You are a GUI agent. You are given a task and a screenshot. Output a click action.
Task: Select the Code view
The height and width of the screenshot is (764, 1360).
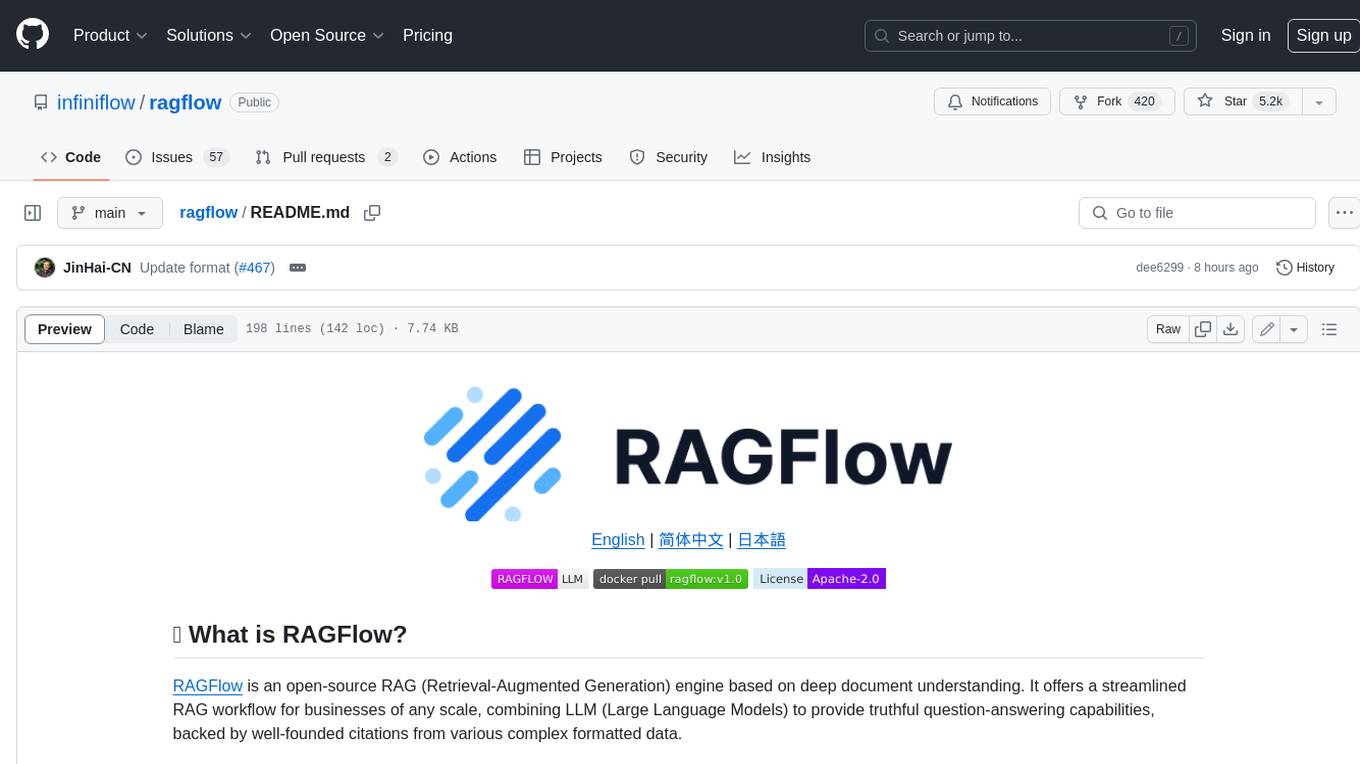(137, 329)
